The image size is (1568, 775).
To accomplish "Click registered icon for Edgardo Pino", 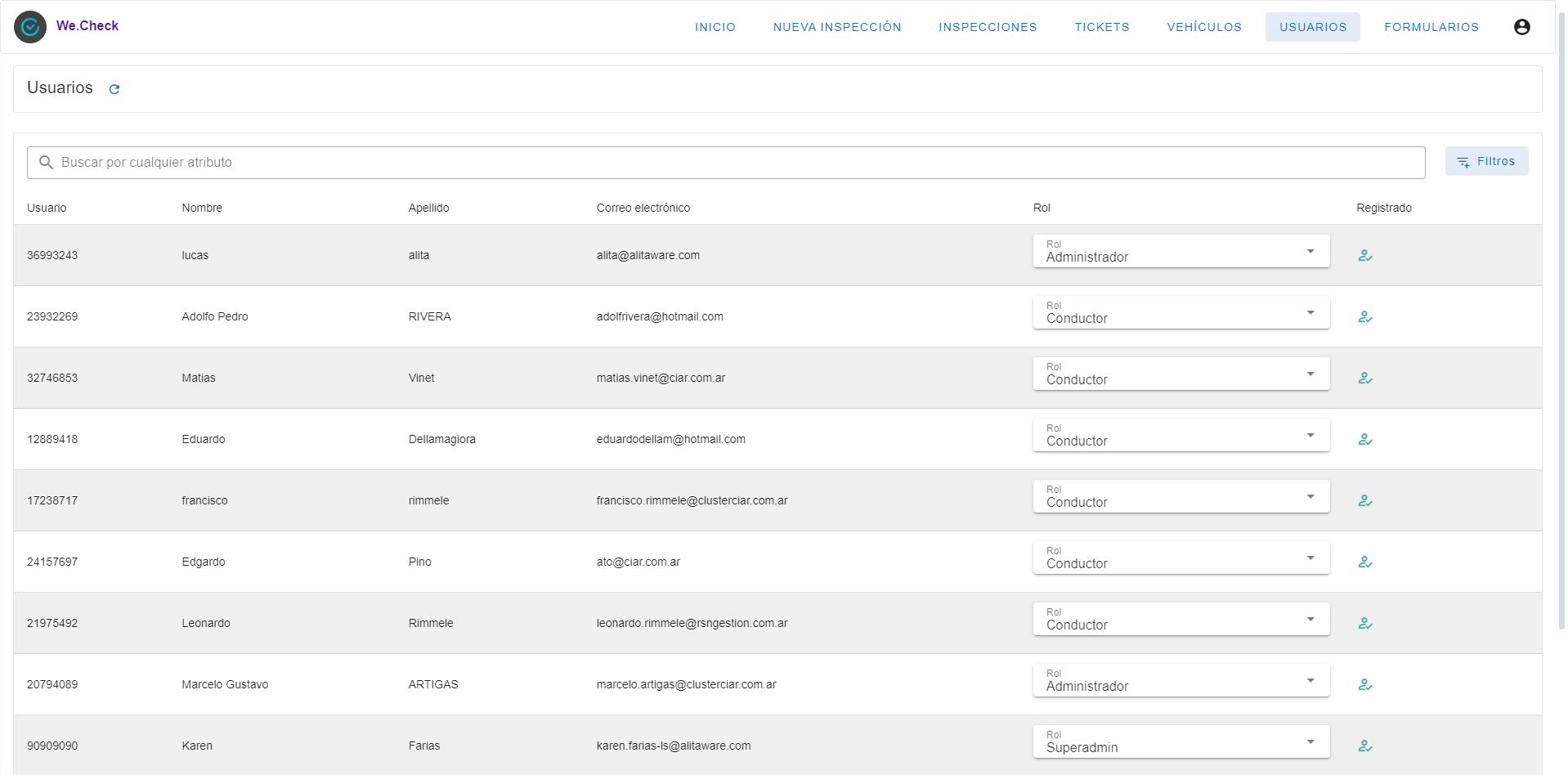I will click(1364, 562).
